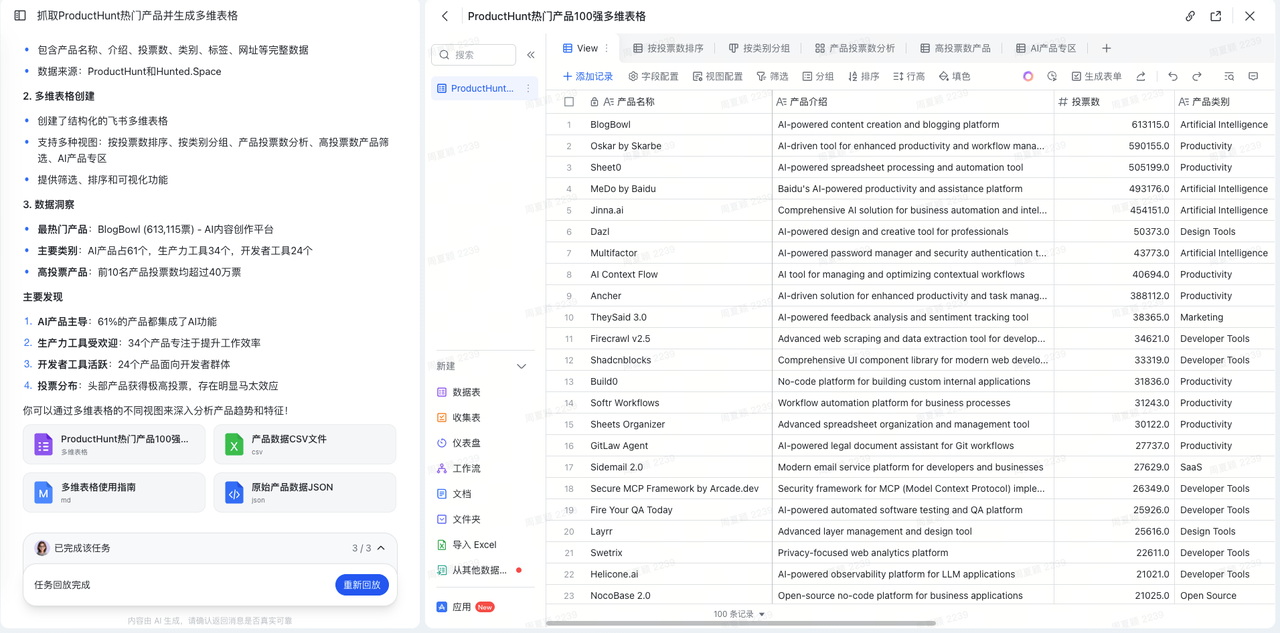The image size is (1280, 633).
Task: Click the redo arrow in the toolbar
Action: click(1199, 76)
